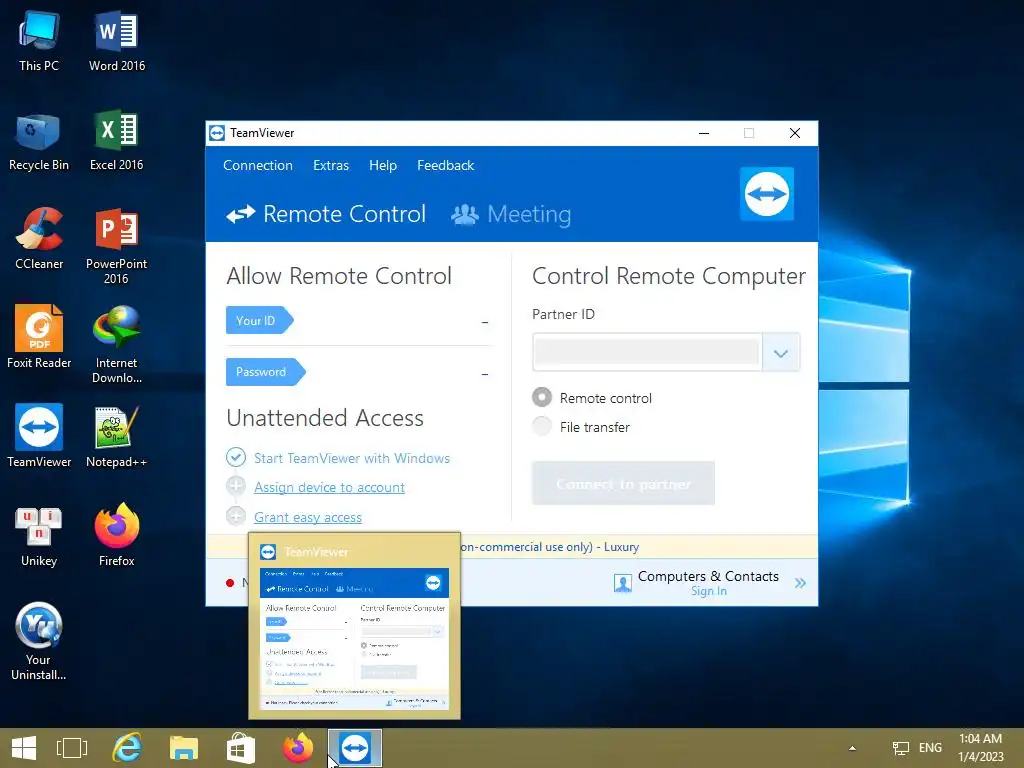Switch to the Meeting tab
The width and height of the screenshot is (1024, 768).
[511, 214]
